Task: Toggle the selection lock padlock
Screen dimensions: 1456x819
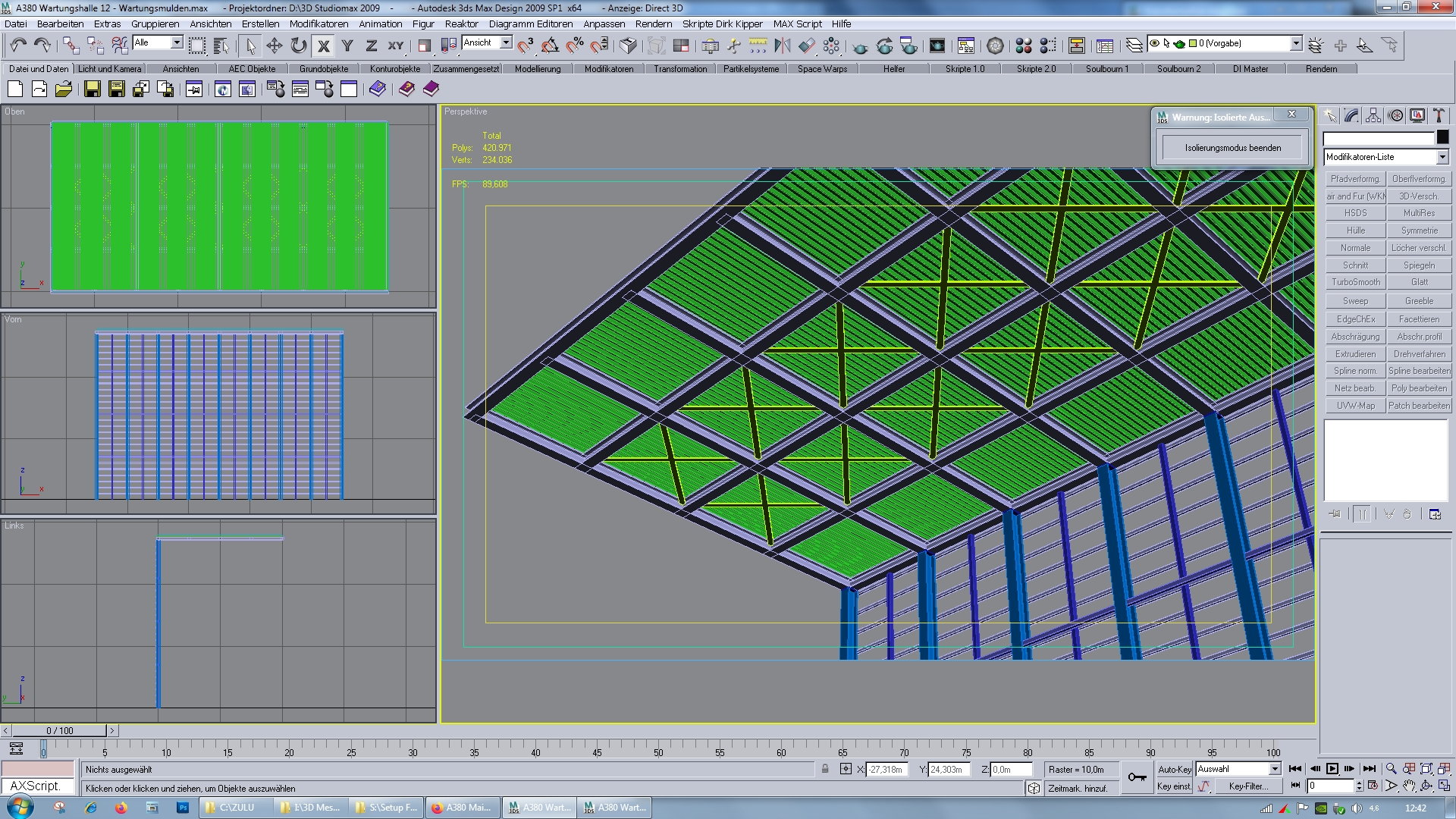Action: pos(825,769)
